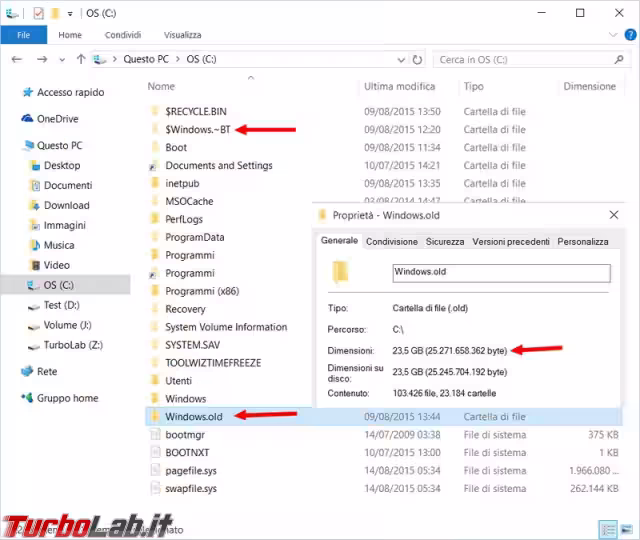This screenshot has height=540, width=640.
Task: Switch to the Condividi ribbon tab
Action: point(123,35)
